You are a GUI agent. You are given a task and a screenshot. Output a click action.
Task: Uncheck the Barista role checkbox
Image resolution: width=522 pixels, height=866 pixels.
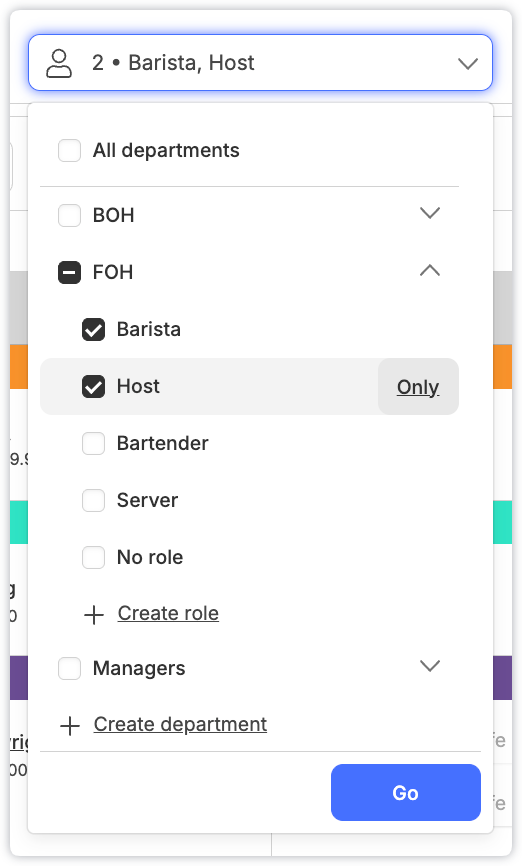pos(93,330)
